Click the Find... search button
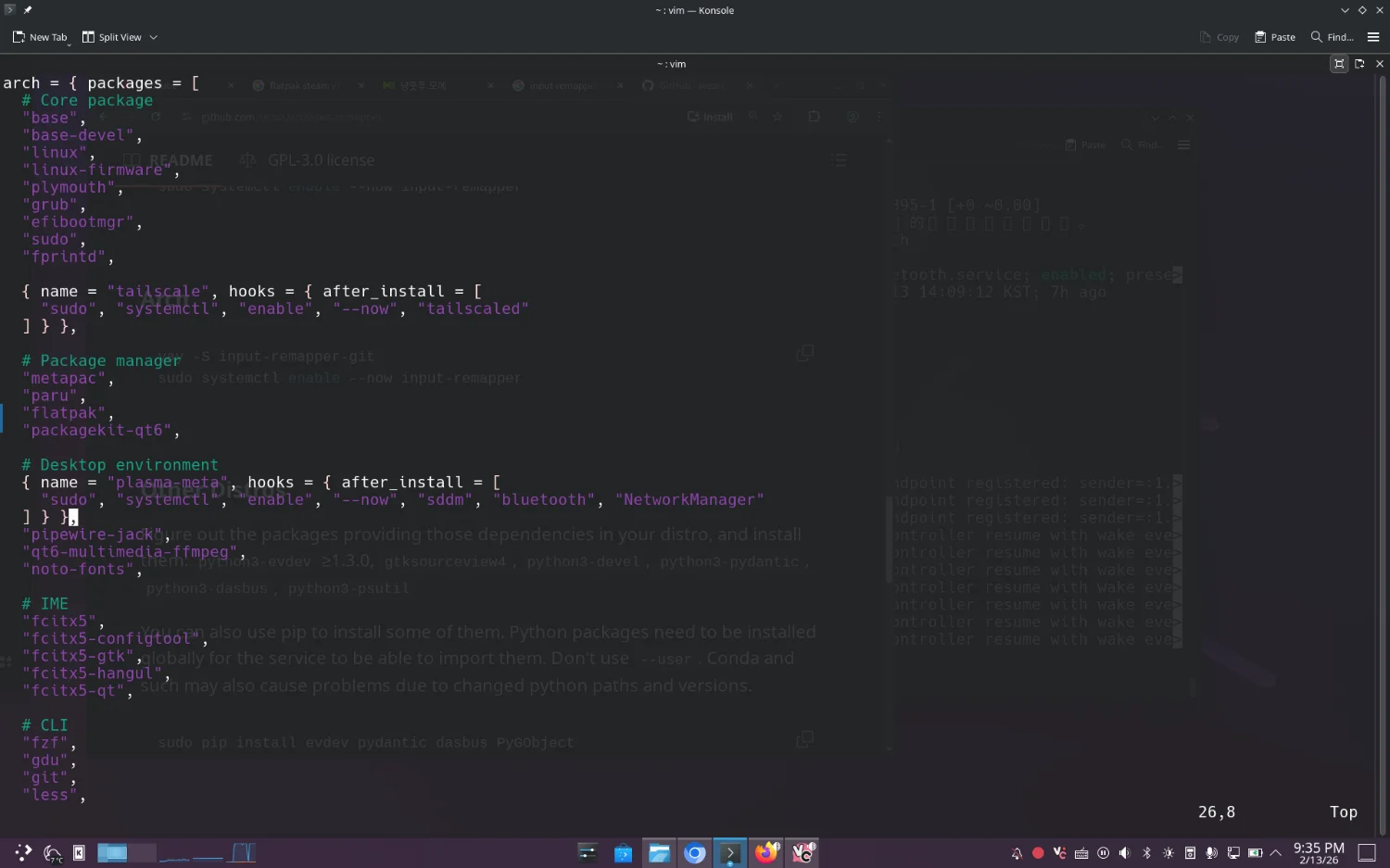 1332,37
